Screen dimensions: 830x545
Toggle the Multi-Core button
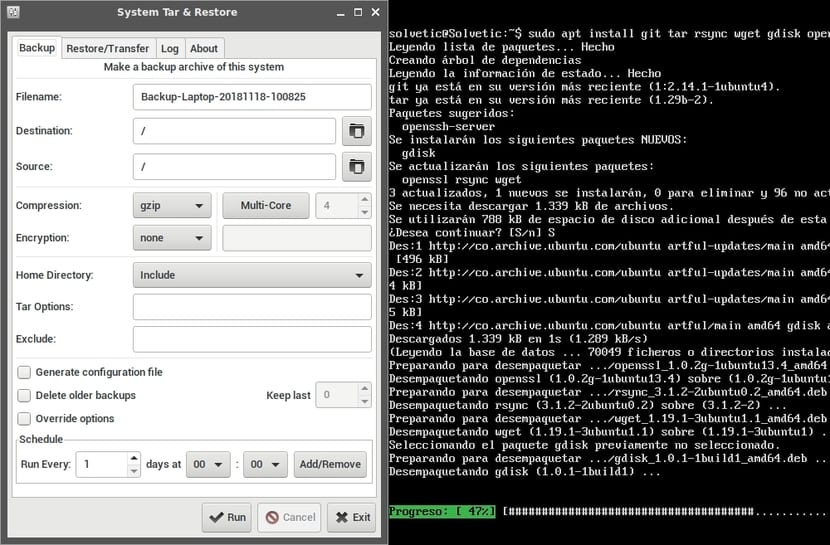266,205
